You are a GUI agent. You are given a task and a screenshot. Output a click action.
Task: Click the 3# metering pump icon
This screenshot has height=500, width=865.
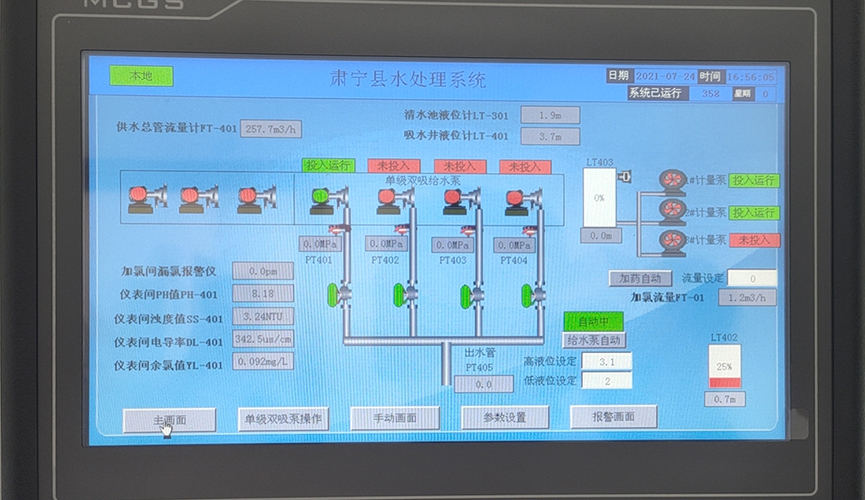(672, 241)
